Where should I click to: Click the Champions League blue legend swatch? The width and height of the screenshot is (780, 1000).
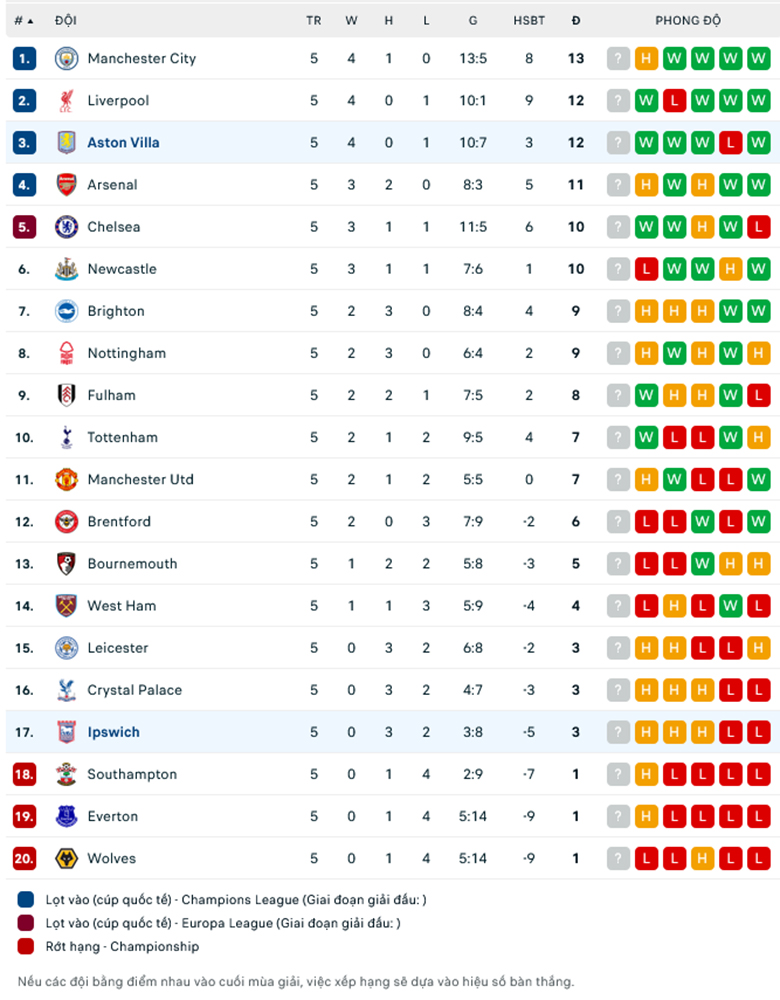click(27, 900)
